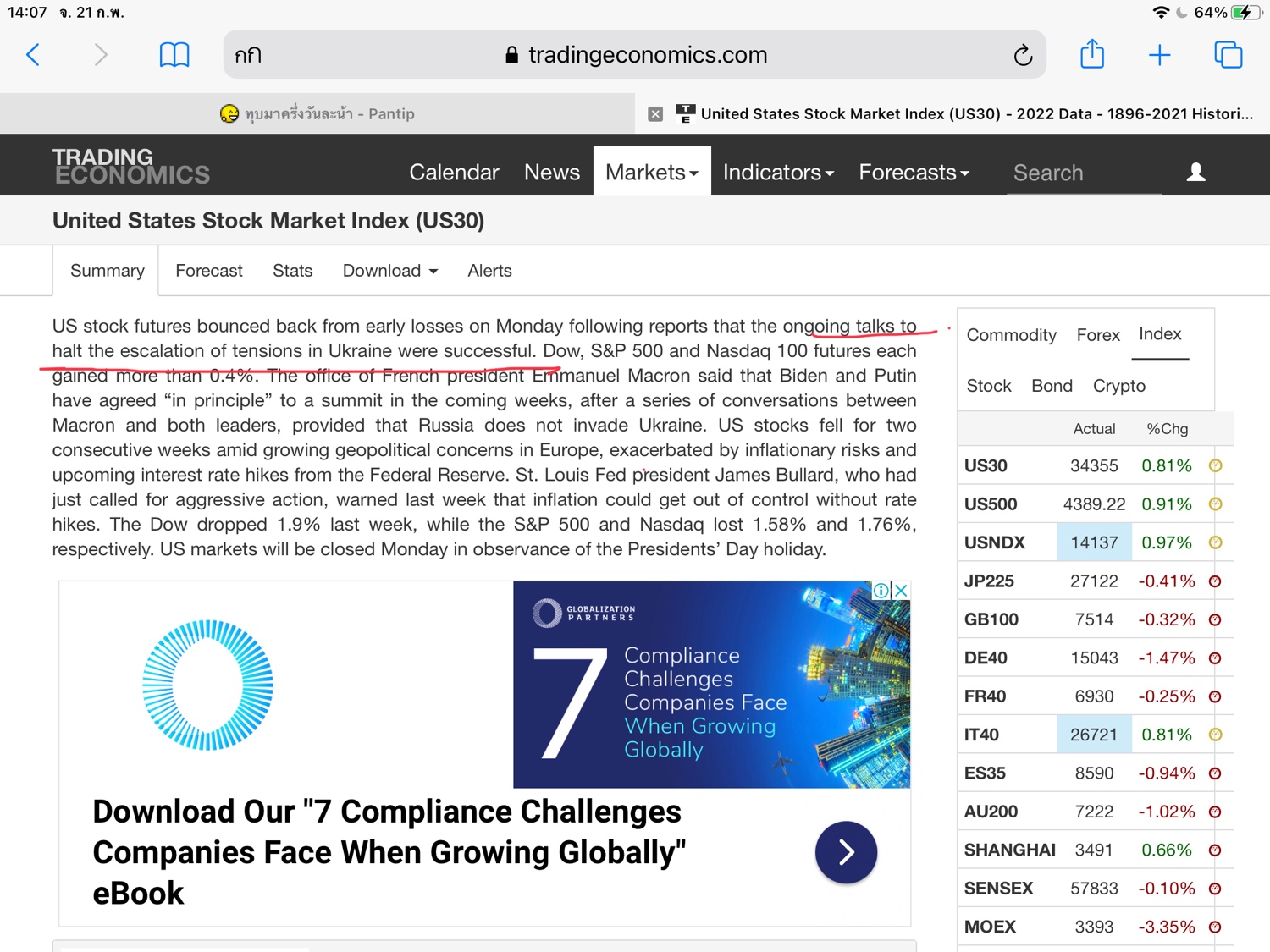The width and height of the screenshot is (1270, 952).
Task: Tap the tradingeconomics.com address bar
Action: pos(635,55)
